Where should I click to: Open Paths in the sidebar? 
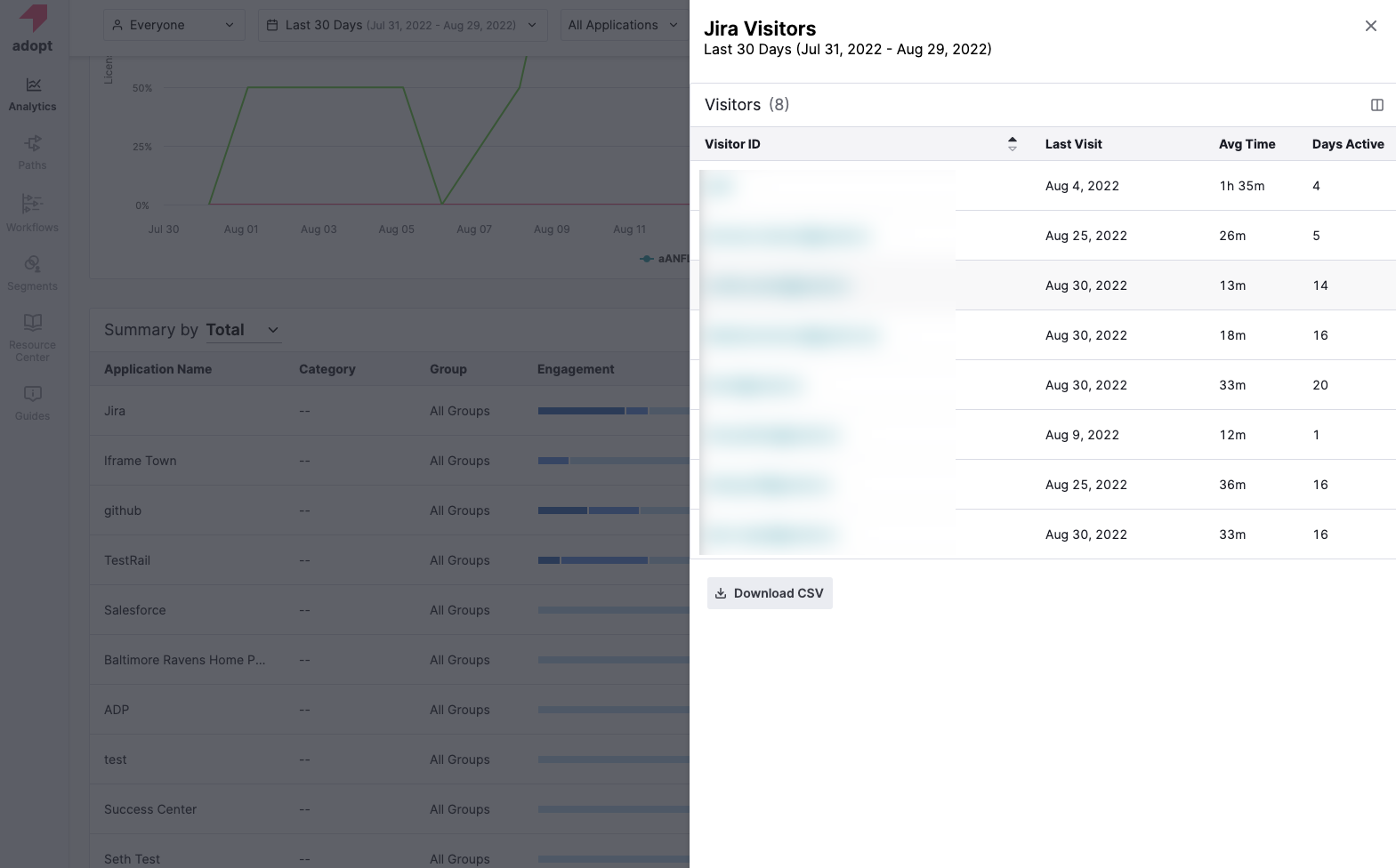(33, 152)
